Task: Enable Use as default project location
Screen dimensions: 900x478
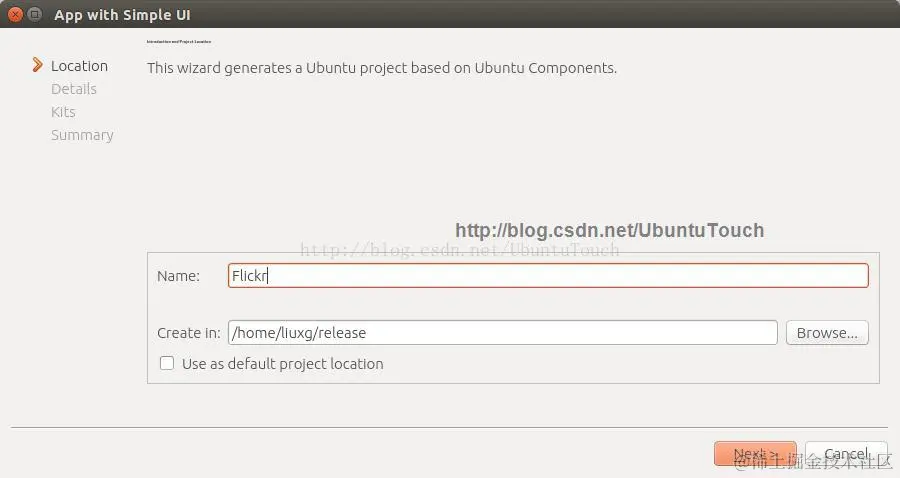Action: 167,364
